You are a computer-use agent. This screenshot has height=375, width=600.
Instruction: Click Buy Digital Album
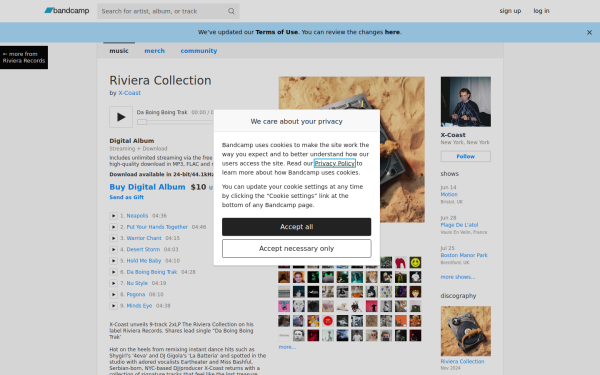click(147, 187)
